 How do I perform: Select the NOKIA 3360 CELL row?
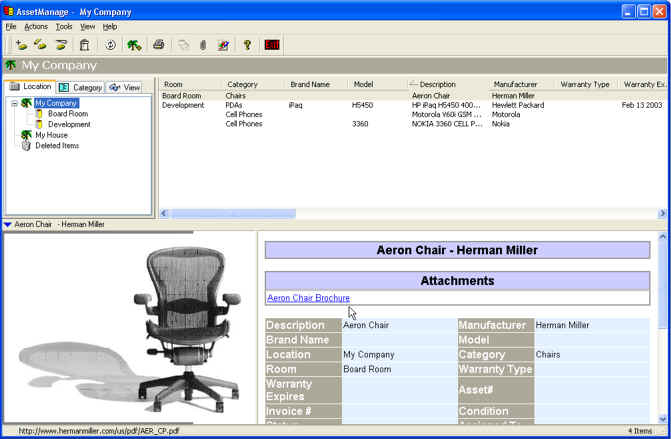point(413,124)
